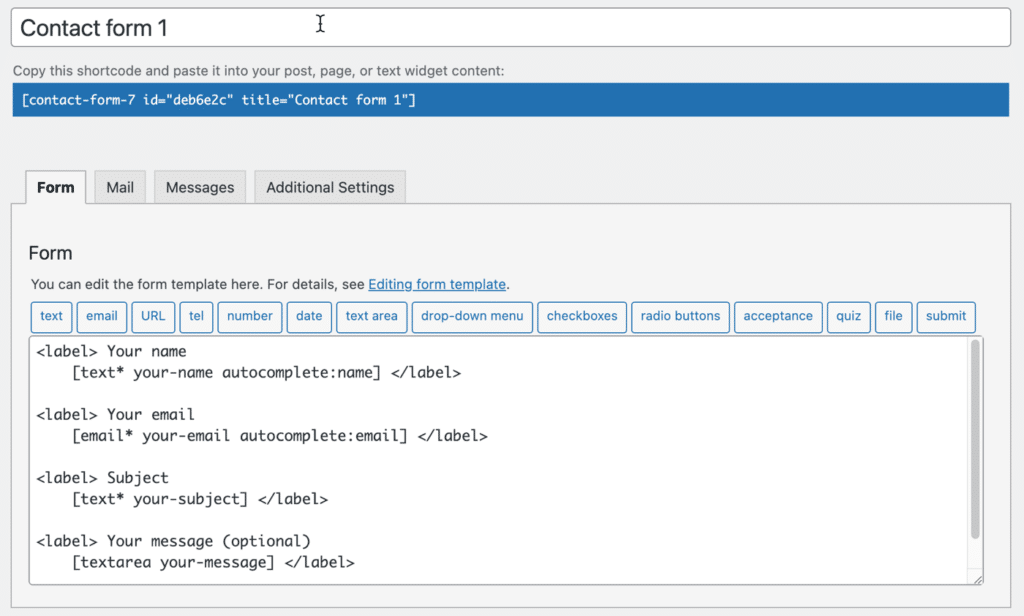Open the Messages tab

(x=200, y=187)
